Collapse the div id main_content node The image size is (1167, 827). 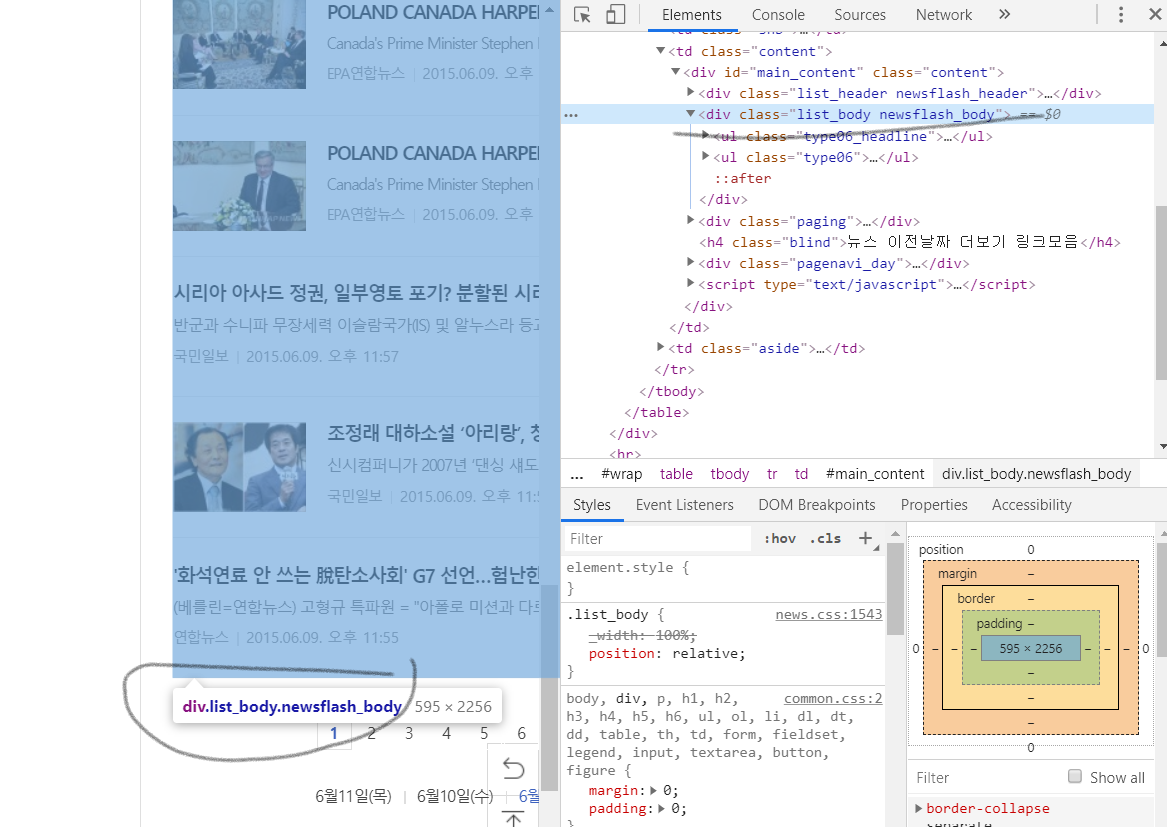(675, 71)
